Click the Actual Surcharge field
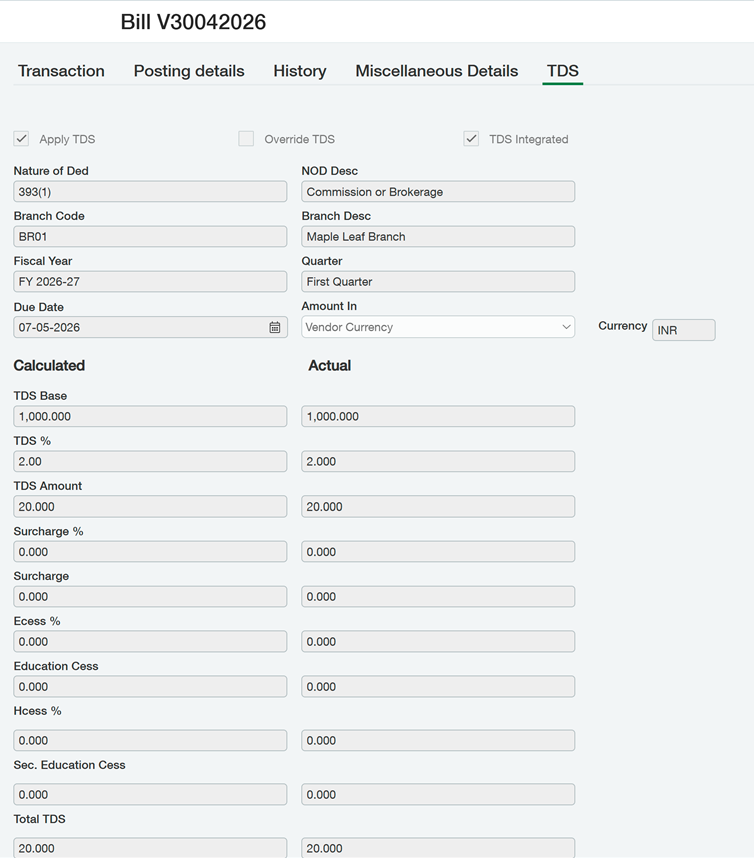The image size is (754, 858). coord(438,596)
